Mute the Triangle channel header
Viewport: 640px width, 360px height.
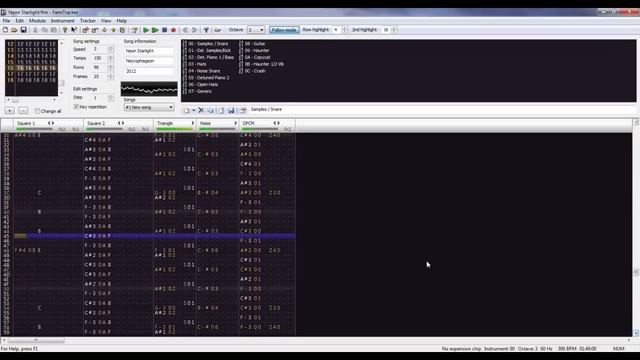[x=165, y=123]
